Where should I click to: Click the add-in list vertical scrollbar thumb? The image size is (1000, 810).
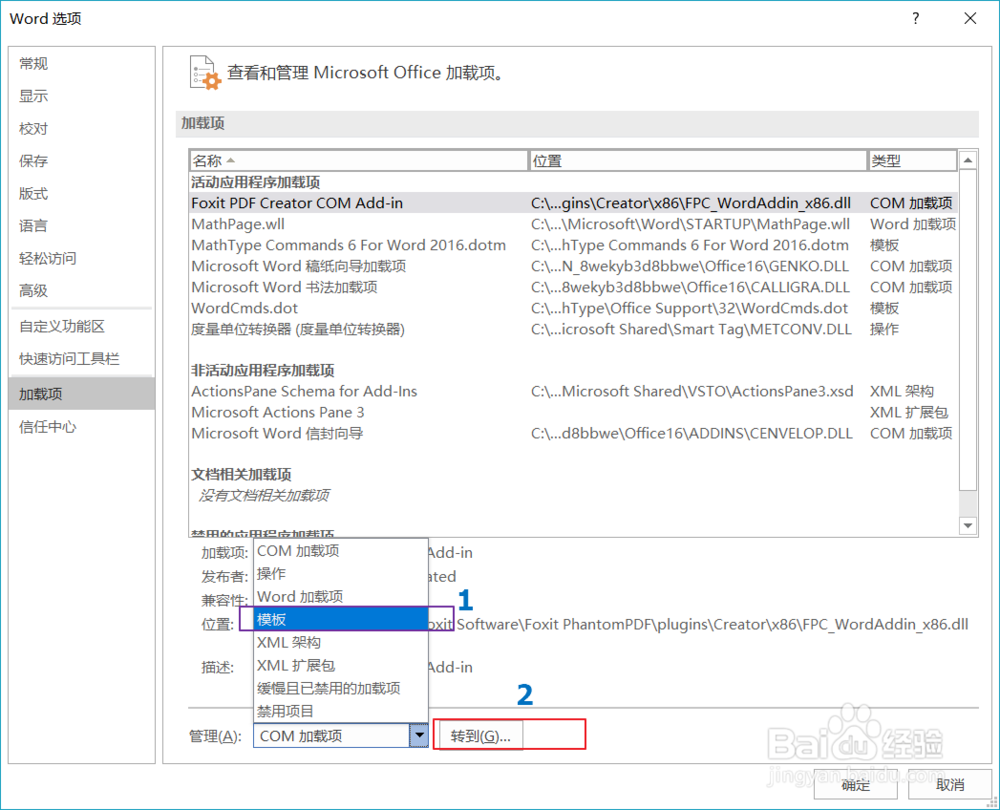tap(968, 330)
